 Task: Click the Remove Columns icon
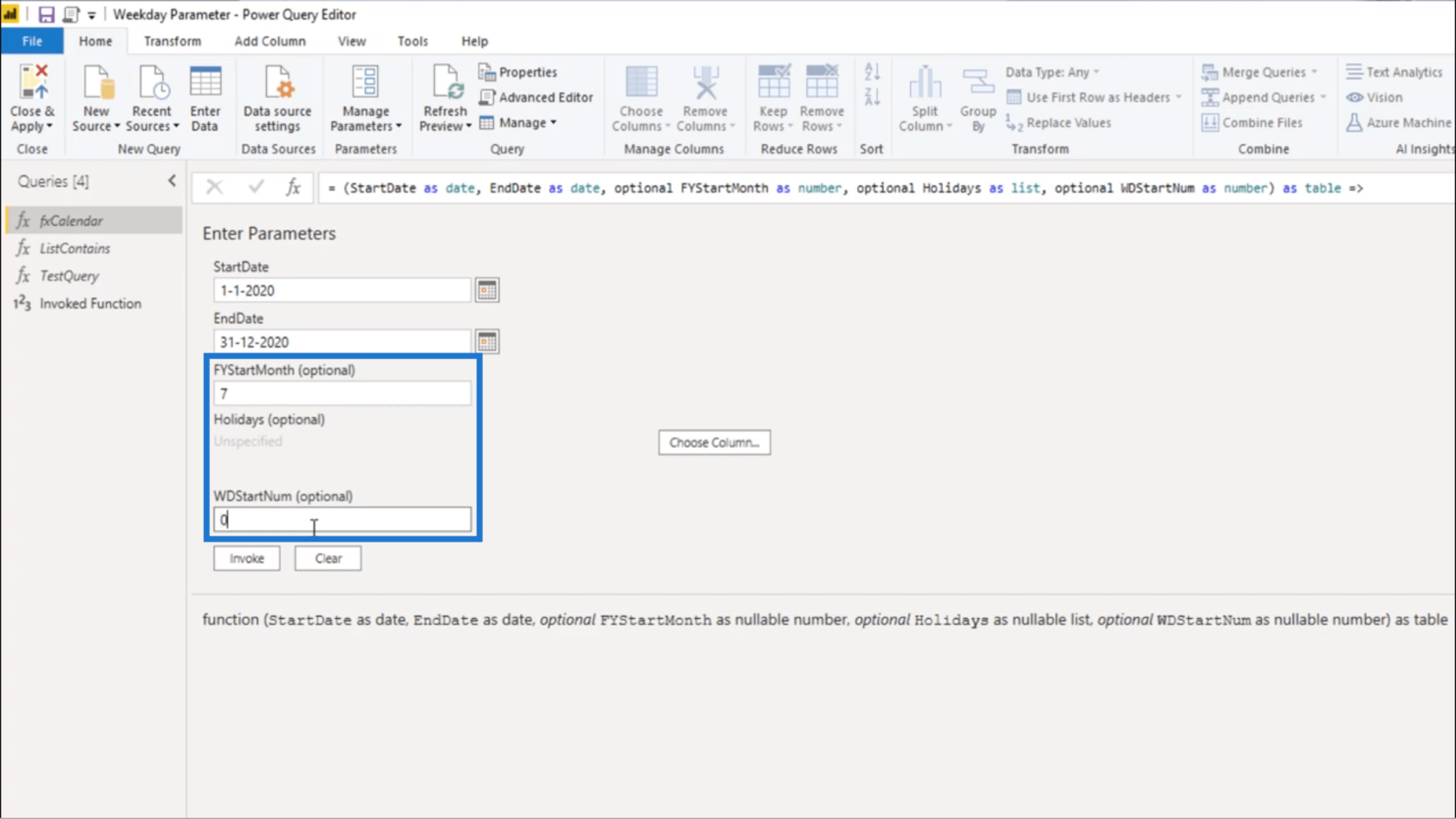click(x=705, y=82)
